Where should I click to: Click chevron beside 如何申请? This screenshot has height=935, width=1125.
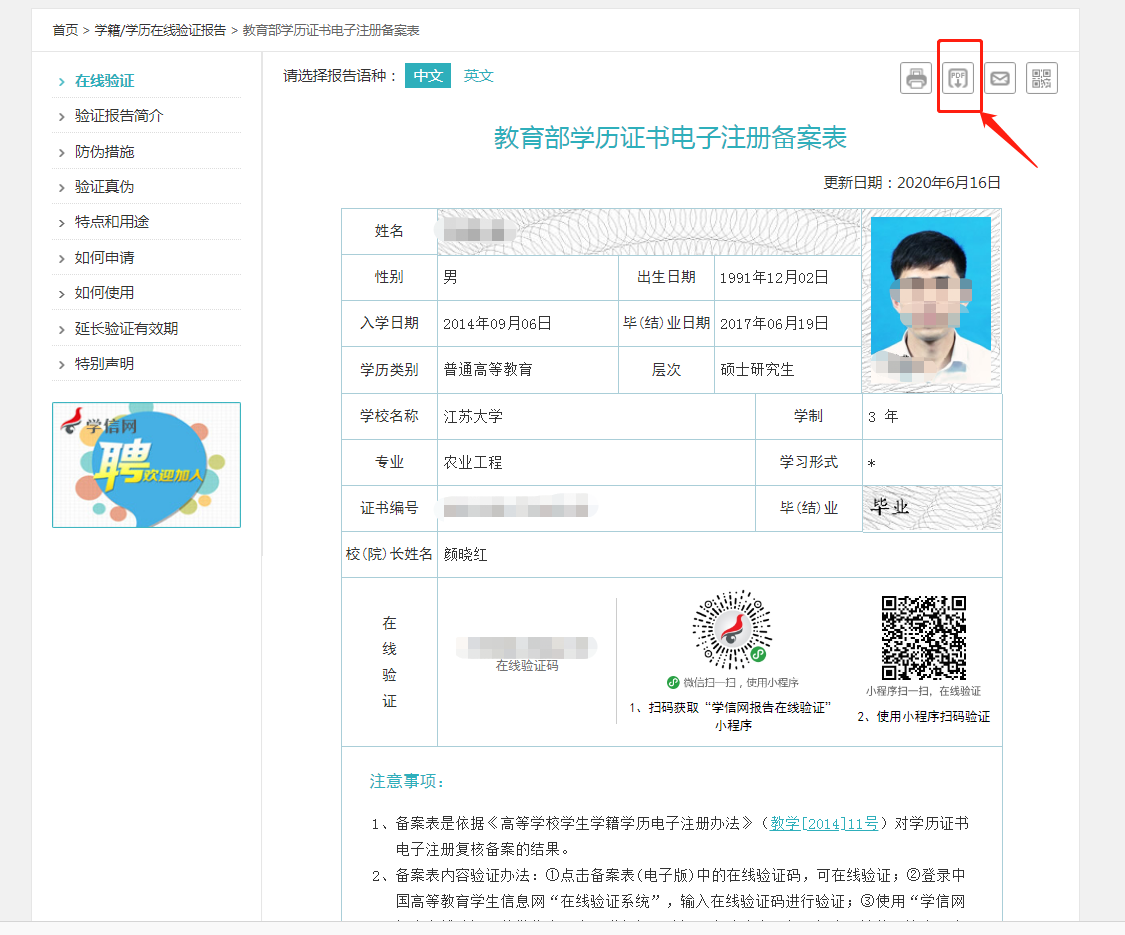62,258
